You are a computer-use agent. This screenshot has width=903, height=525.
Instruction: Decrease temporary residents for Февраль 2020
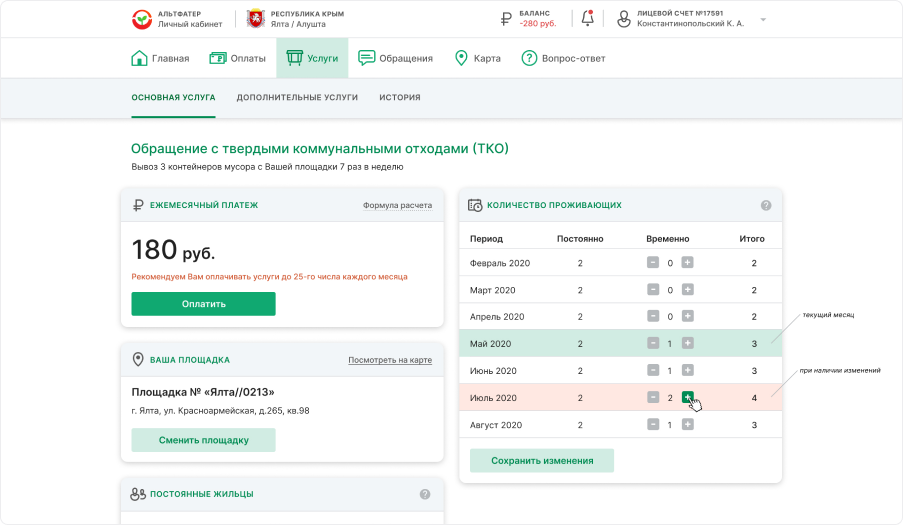coord(652,262)
